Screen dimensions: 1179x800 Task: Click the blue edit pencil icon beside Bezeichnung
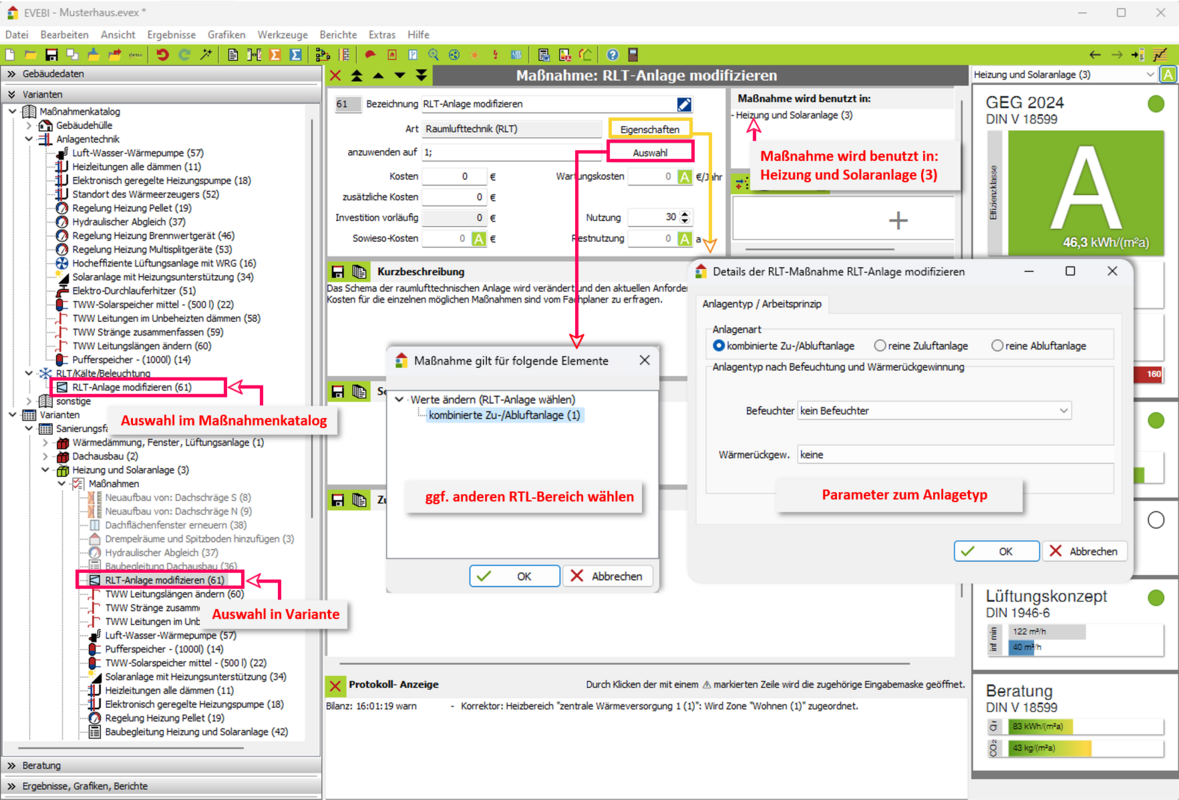pyautogui.click(x=684, y=104)
